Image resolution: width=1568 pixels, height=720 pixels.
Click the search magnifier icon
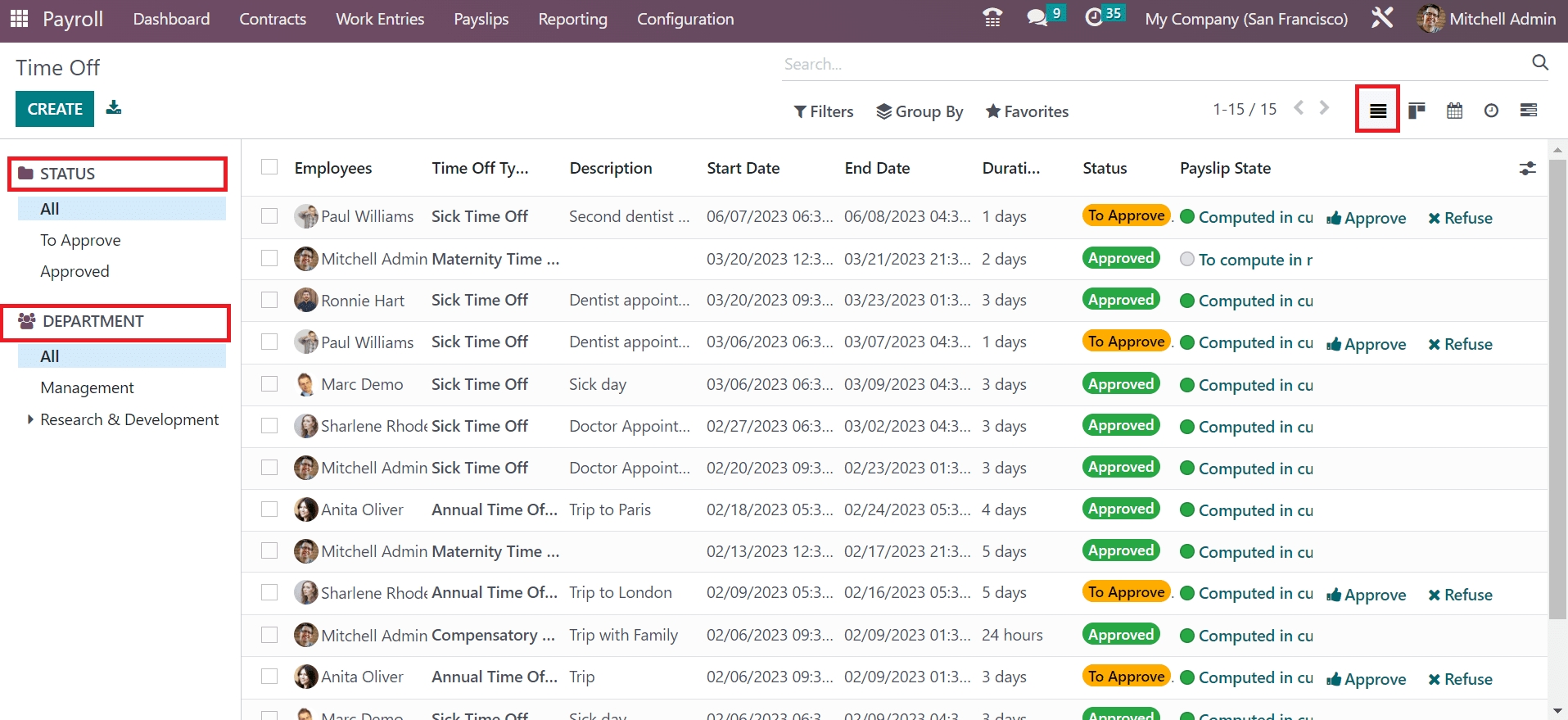(x=1539, y=63)
